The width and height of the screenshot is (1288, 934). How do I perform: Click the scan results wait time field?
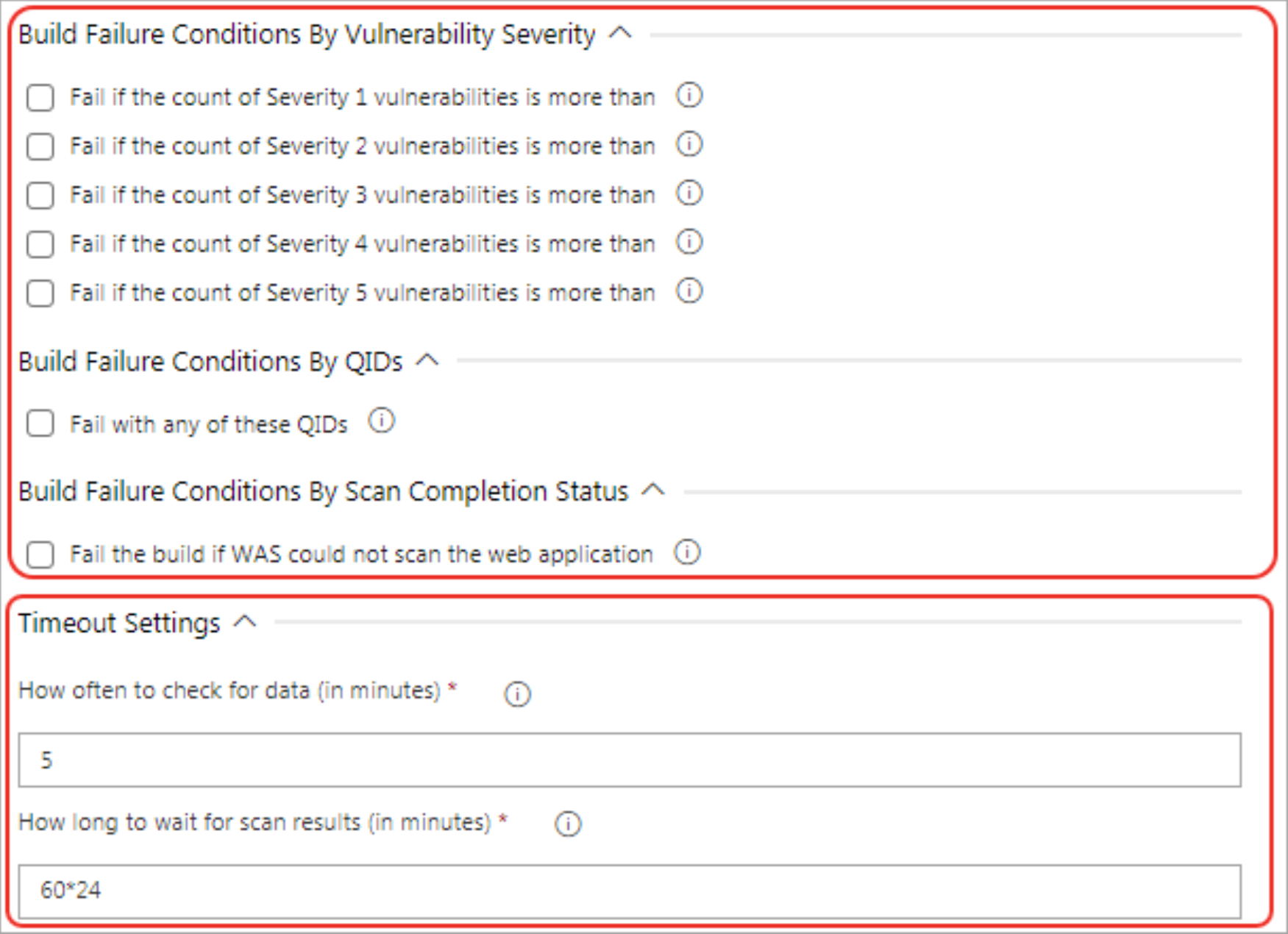click(x=629, y=891)
